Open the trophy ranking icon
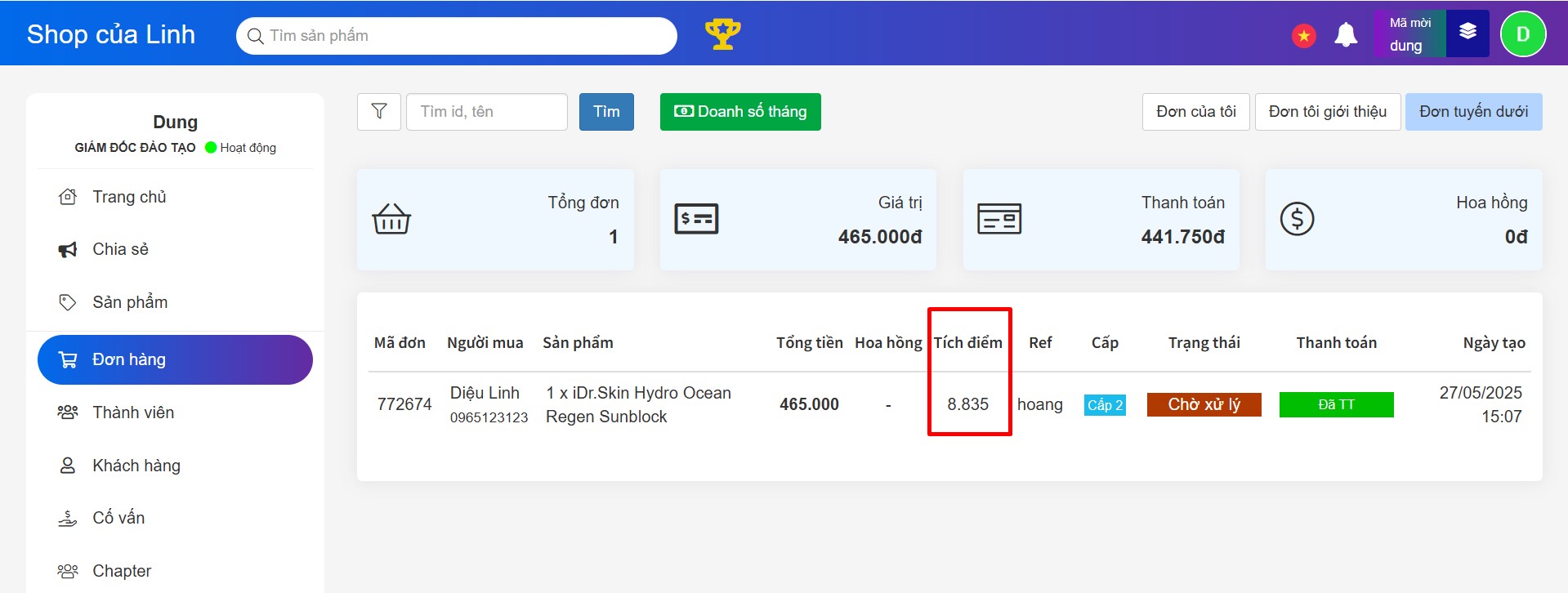 coord(722,34)
